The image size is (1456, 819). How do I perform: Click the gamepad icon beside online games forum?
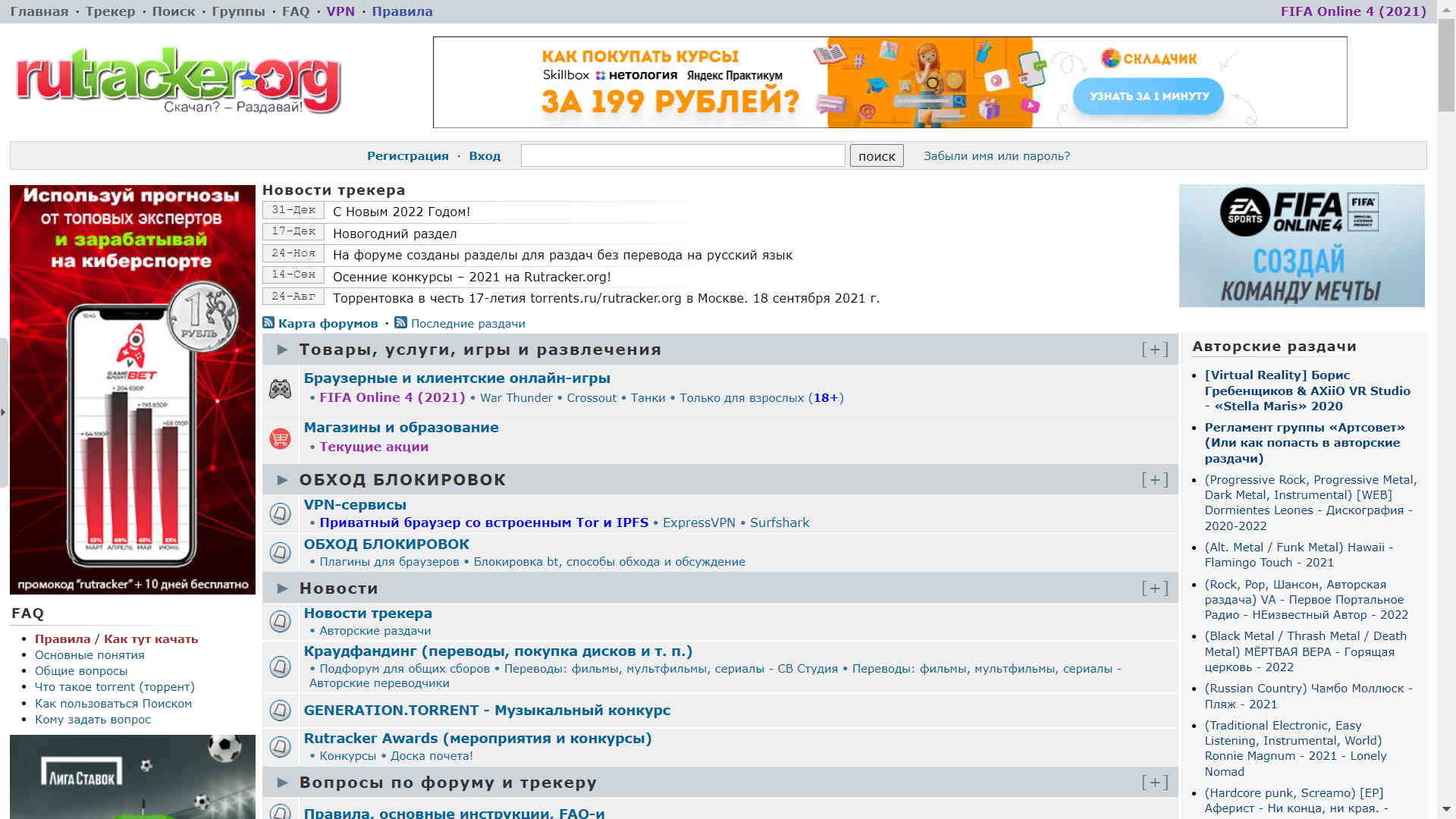280,389
